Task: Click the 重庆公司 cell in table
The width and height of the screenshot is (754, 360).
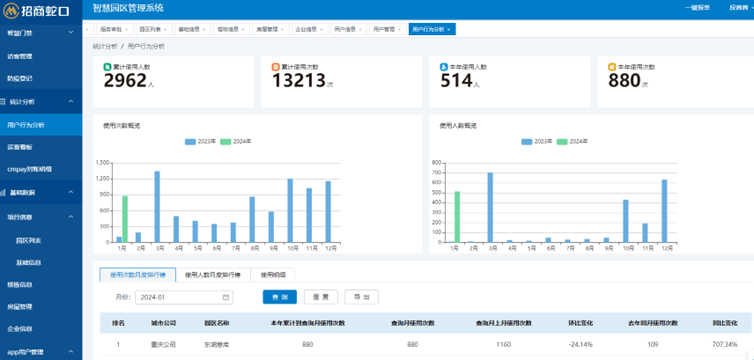Action: (x=163, y=345)
